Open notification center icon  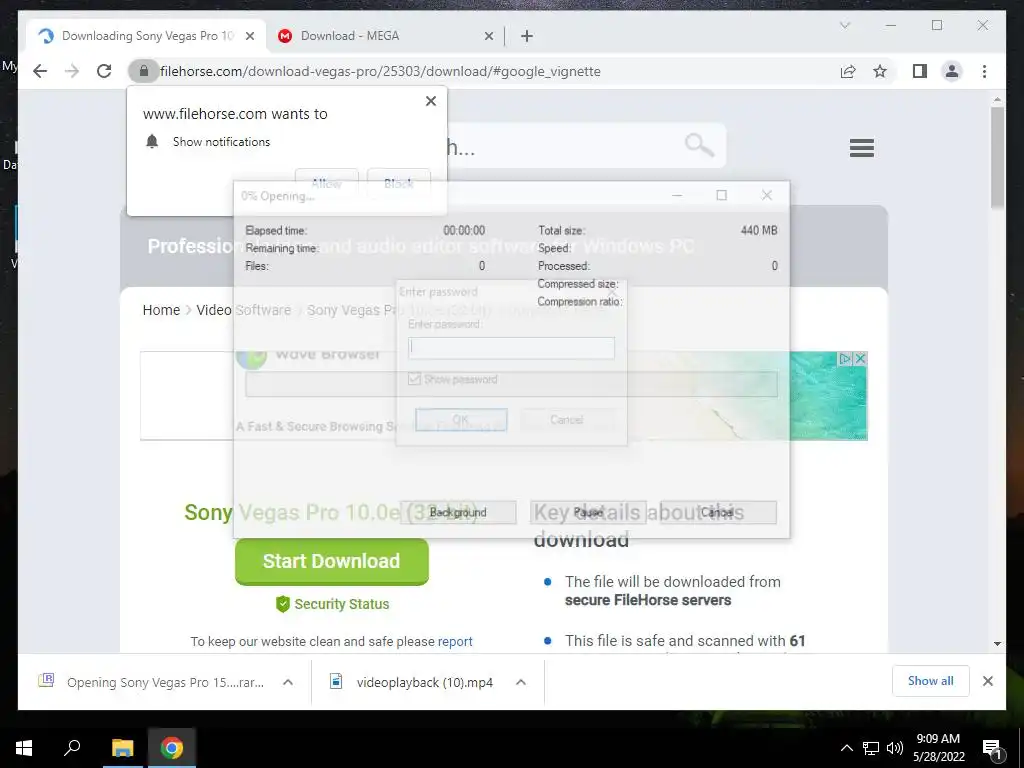pos(992,749)
